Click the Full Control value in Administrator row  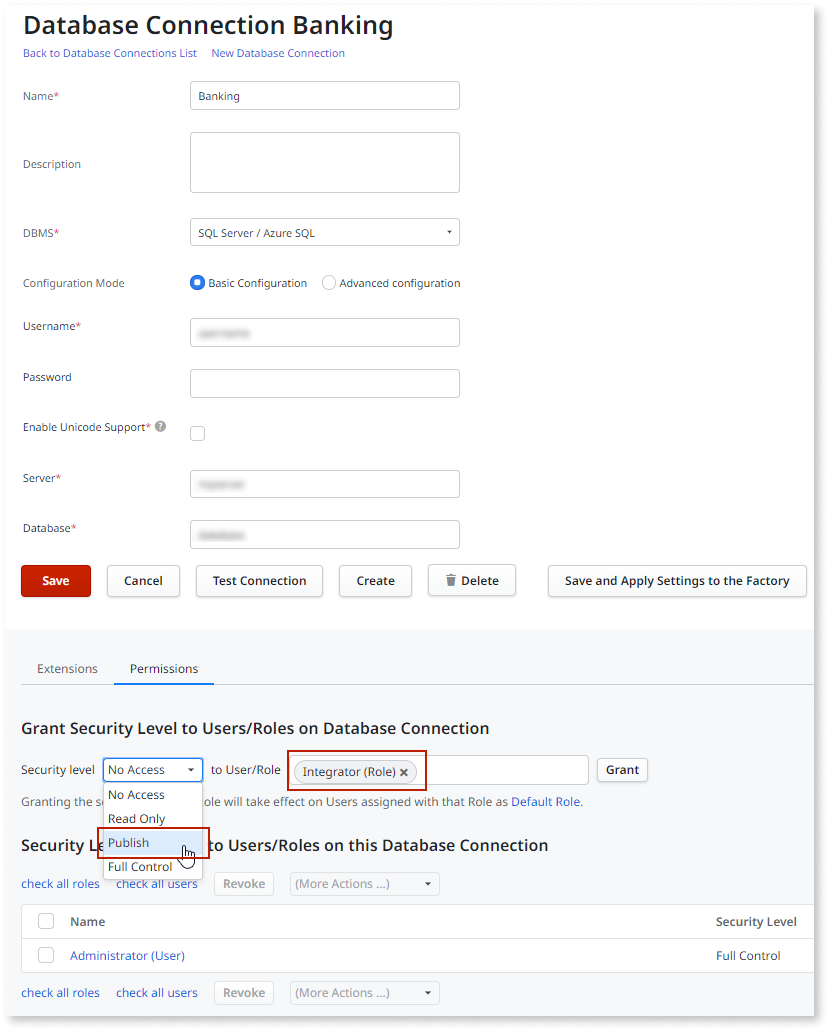(x=748, y=955)
